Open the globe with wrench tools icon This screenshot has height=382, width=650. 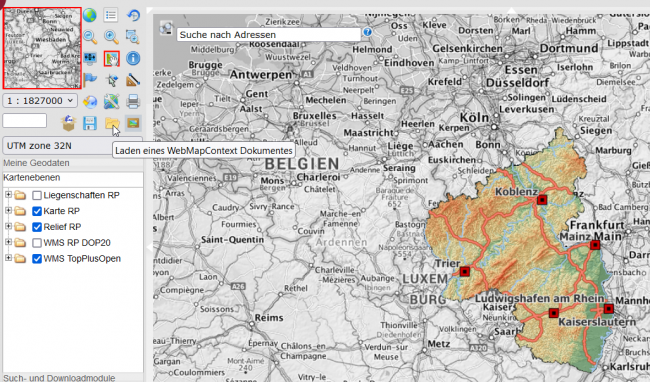(x=111, y=102)
